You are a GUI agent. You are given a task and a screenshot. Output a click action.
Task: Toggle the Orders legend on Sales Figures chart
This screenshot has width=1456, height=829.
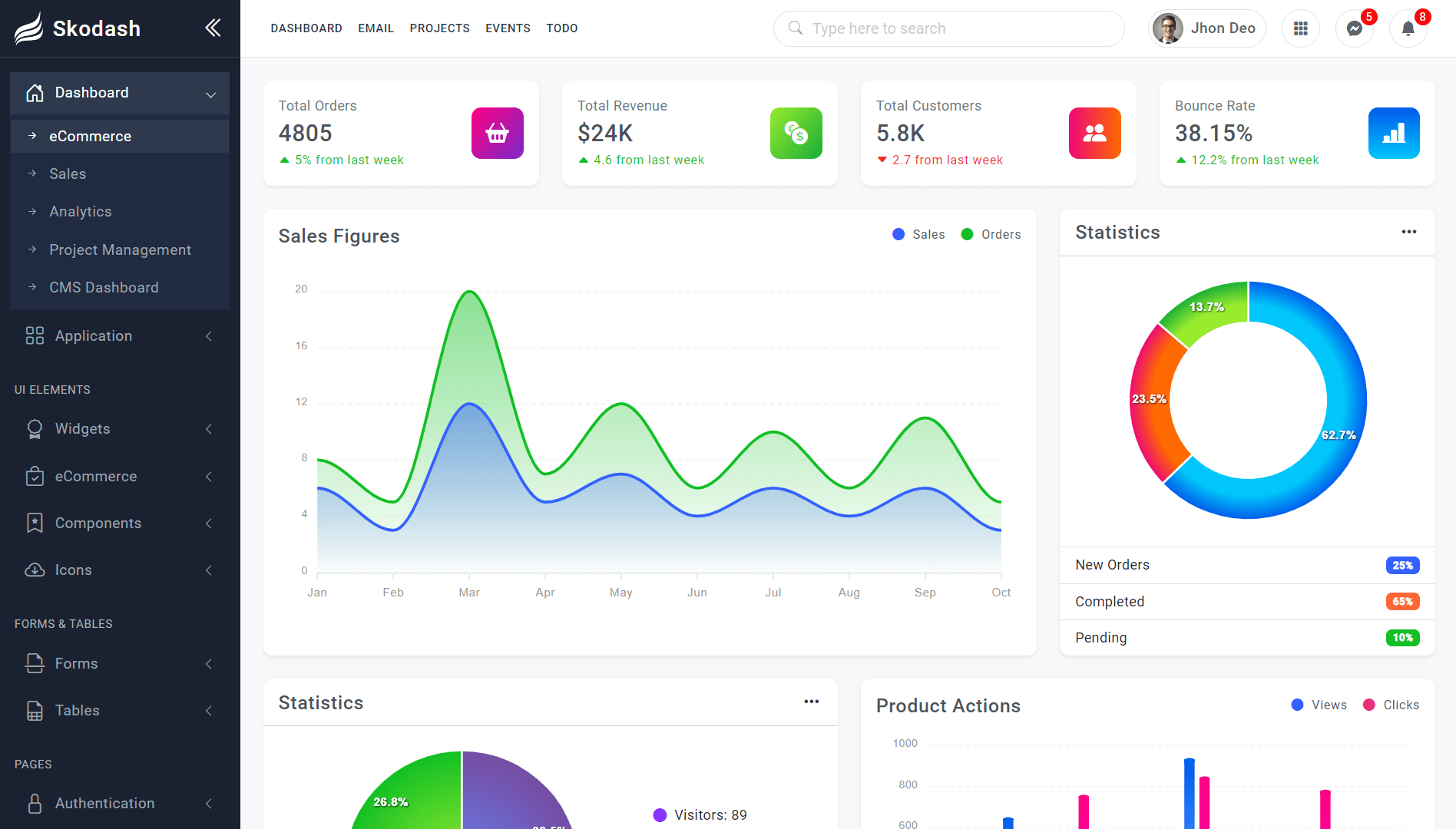coord(991,234)
